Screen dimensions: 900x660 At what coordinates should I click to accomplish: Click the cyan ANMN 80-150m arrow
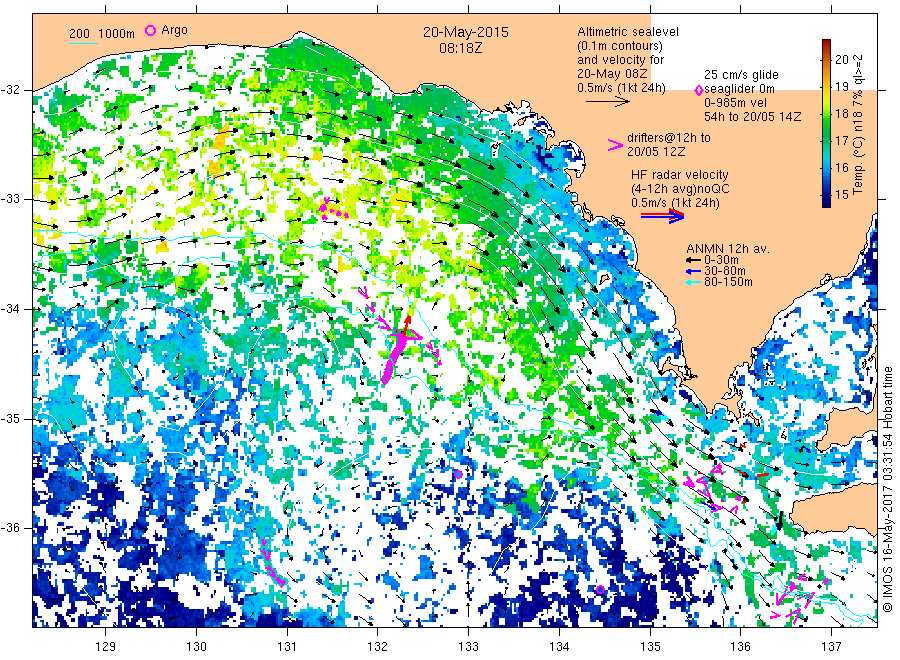pos(694,282)
